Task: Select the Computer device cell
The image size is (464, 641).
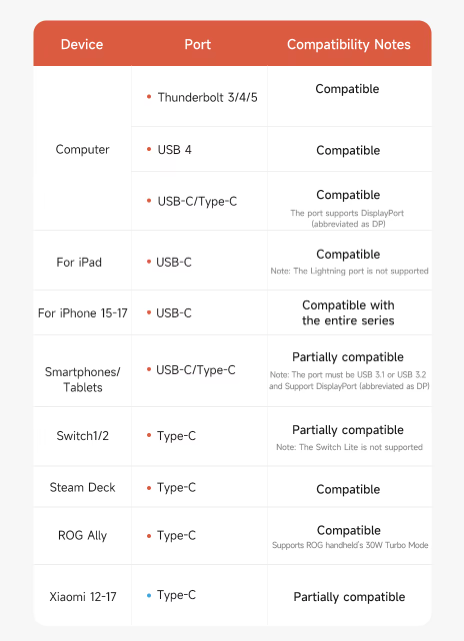Action: click(x=82, y=149)
